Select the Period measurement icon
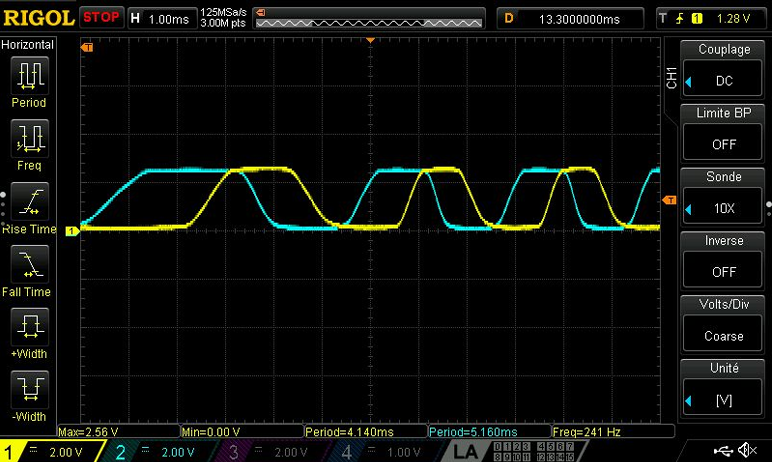Screen dimensions: 772x462 pos(29,75)
